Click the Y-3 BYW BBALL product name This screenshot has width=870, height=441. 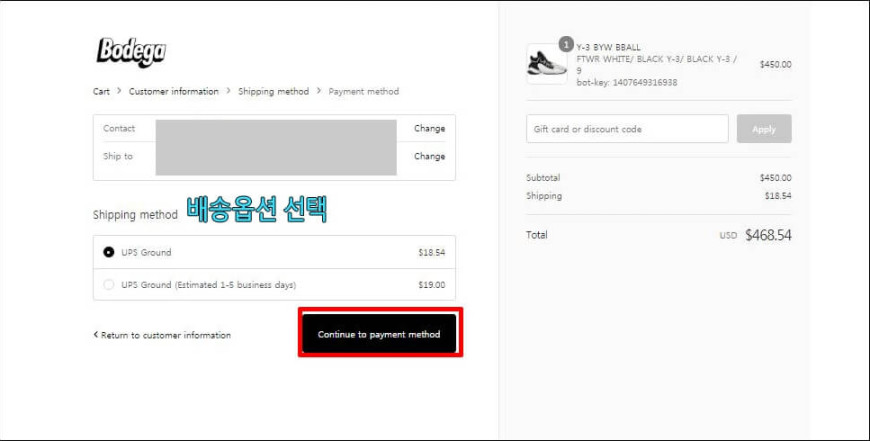click(x=608, y=47)
